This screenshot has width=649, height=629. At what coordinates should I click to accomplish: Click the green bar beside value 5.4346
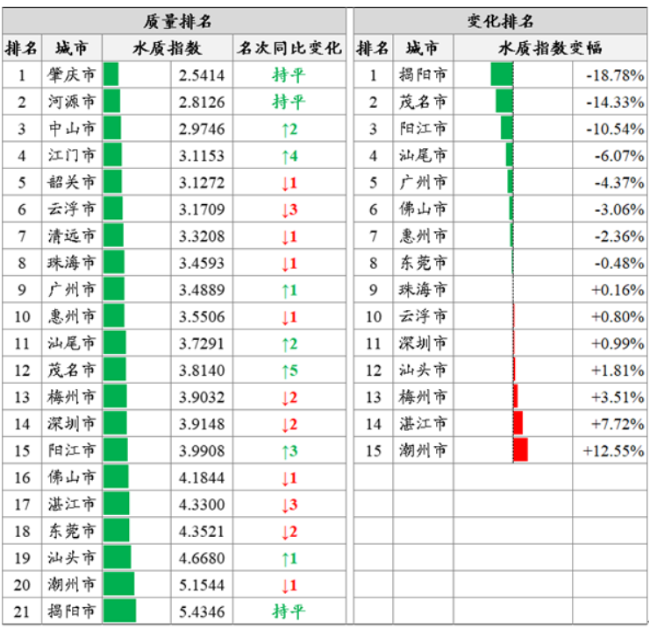pyautogui.click(x=119, y=611)
